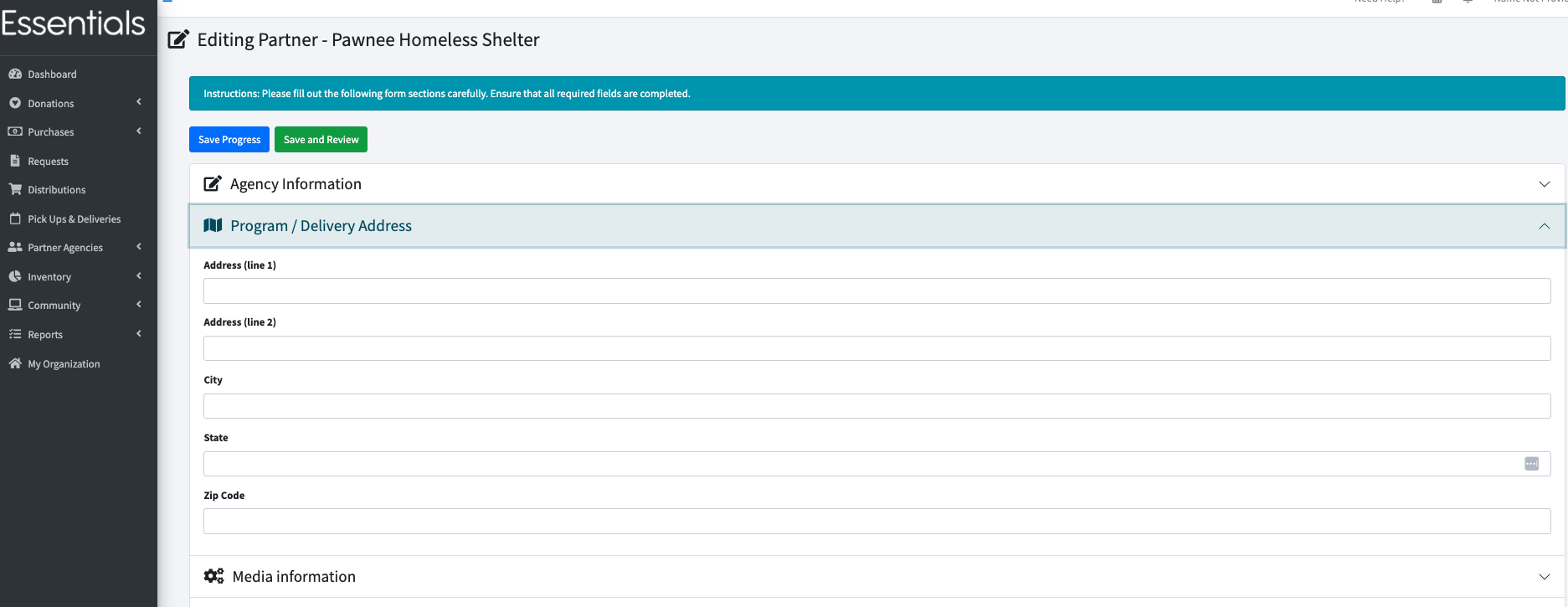Click the edit icon beside Editing Partner title
This screenshot has height=607, width=1568.
coord(178,39)
